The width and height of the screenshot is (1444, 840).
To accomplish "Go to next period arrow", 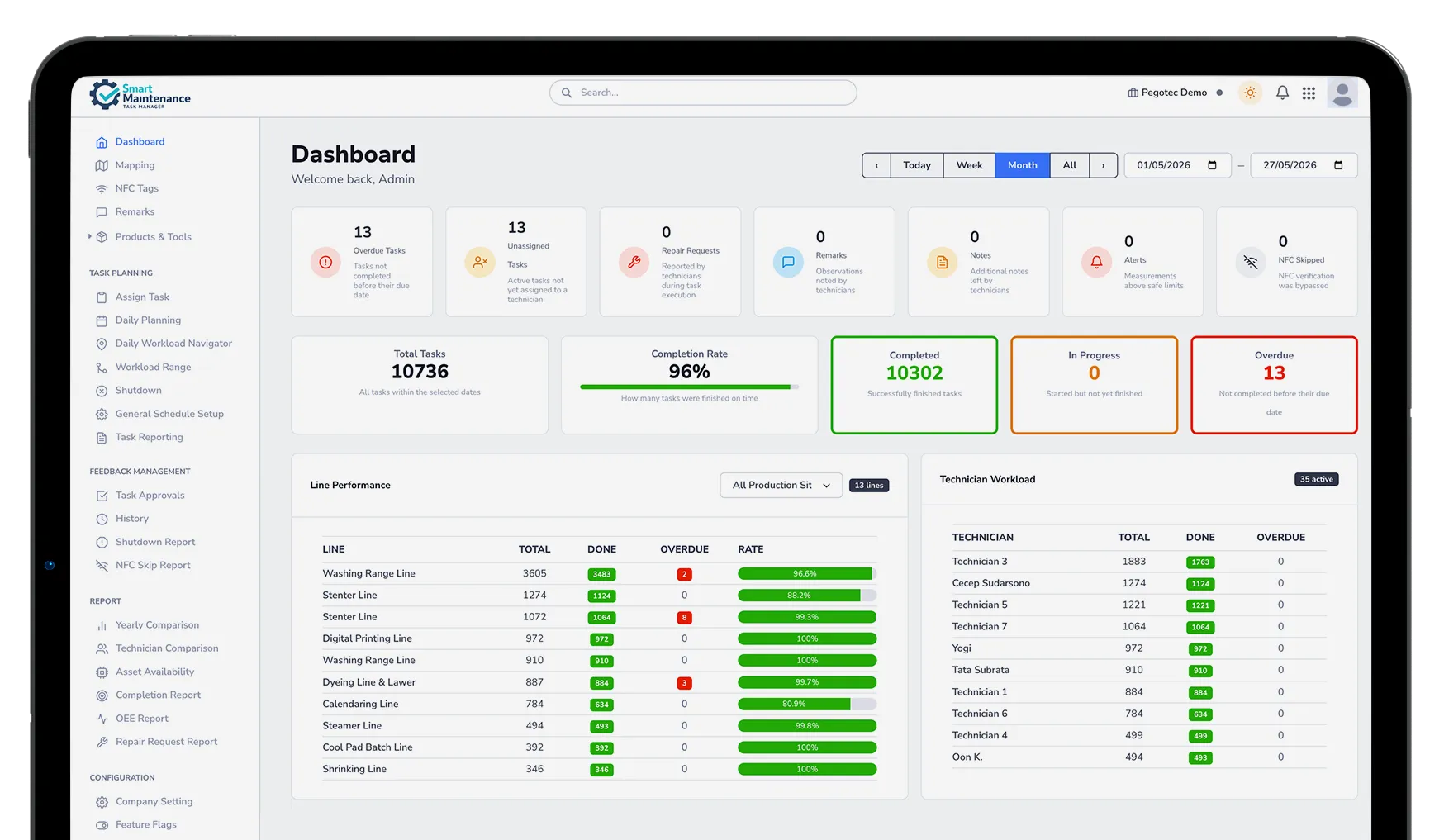I will (x=1103, y=165).
